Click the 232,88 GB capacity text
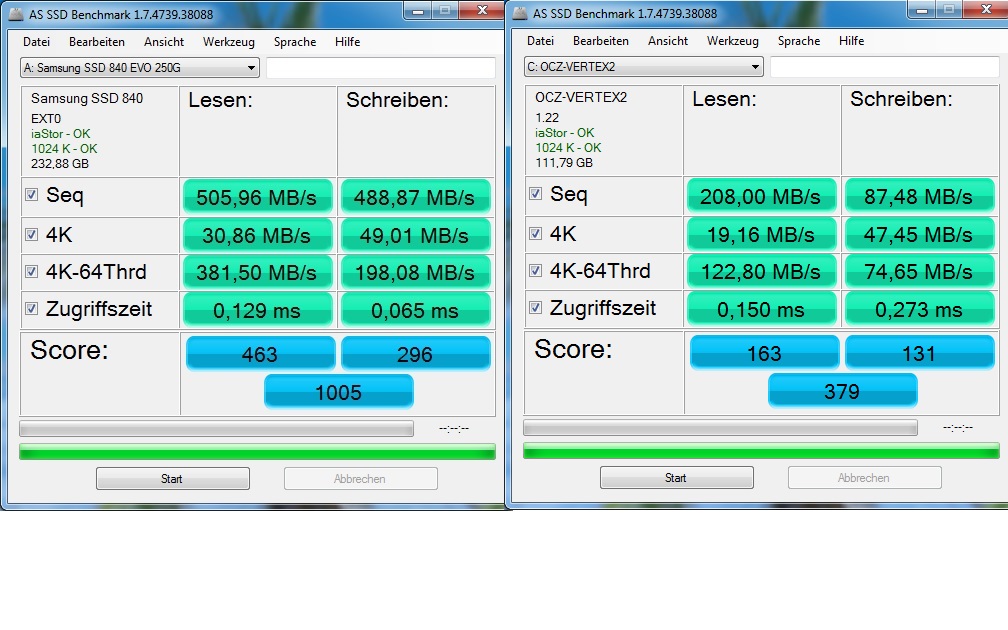Image resolution: width=1008 pixels, height=630 pixels. [60, 163]
